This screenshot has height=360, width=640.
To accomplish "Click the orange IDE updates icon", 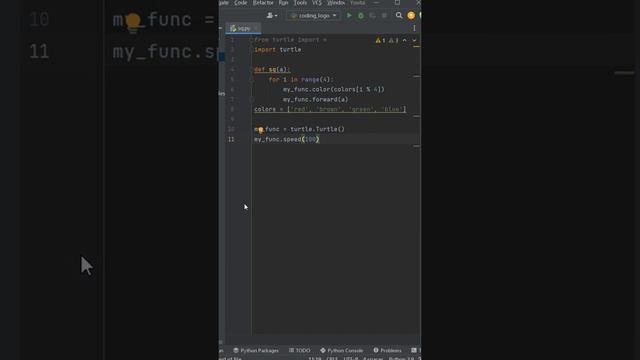I will pos(411,16).
